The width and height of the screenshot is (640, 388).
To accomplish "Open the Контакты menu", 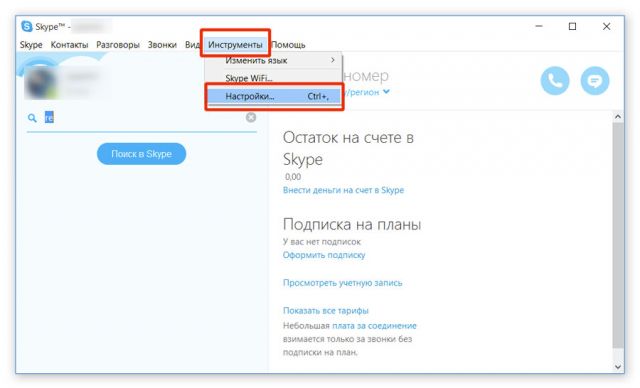I will pos(69,44).
